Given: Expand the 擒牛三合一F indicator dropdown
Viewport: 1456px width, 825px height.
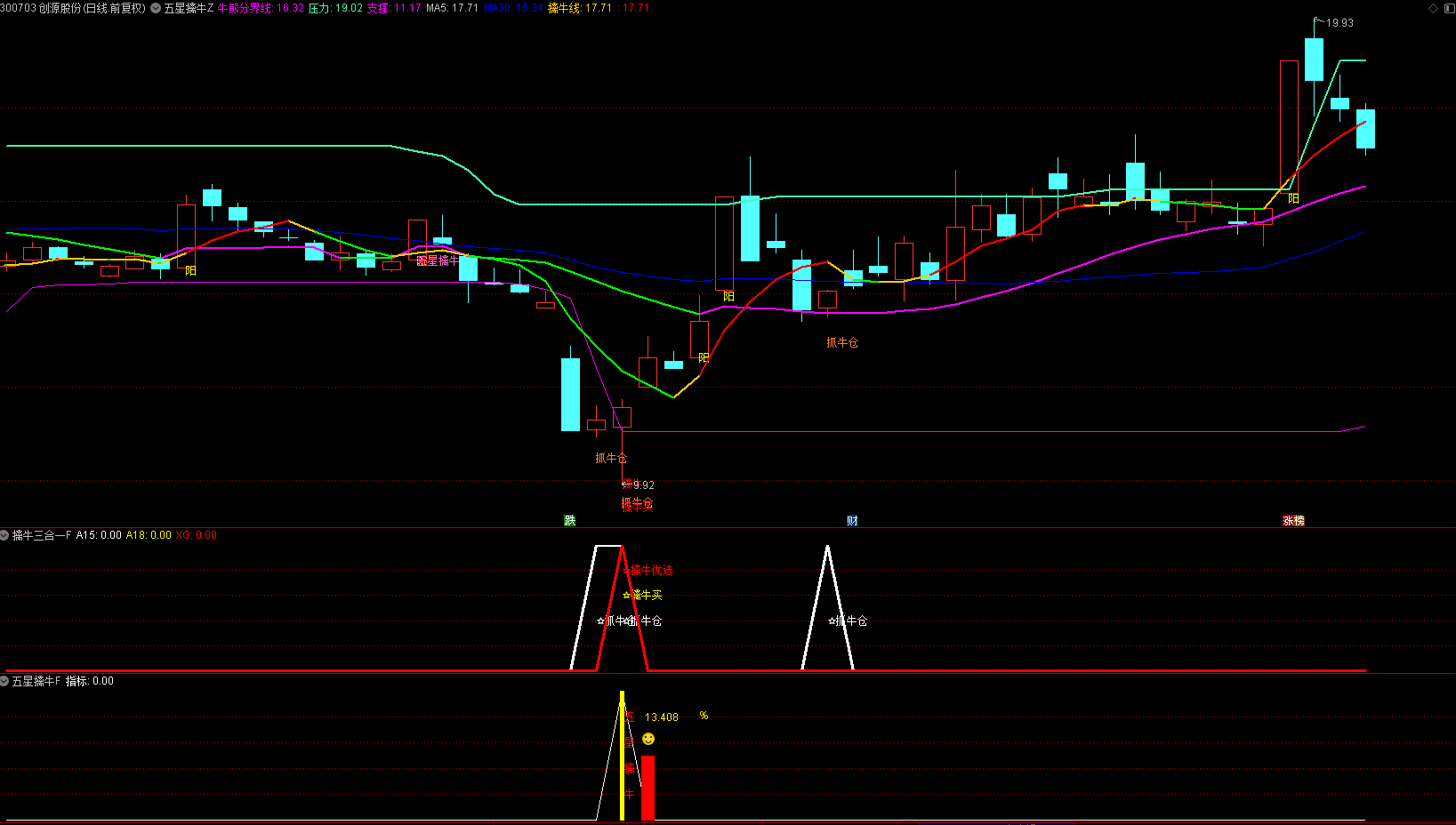Looking at the screenshot, I should click(x=4, y=535).
